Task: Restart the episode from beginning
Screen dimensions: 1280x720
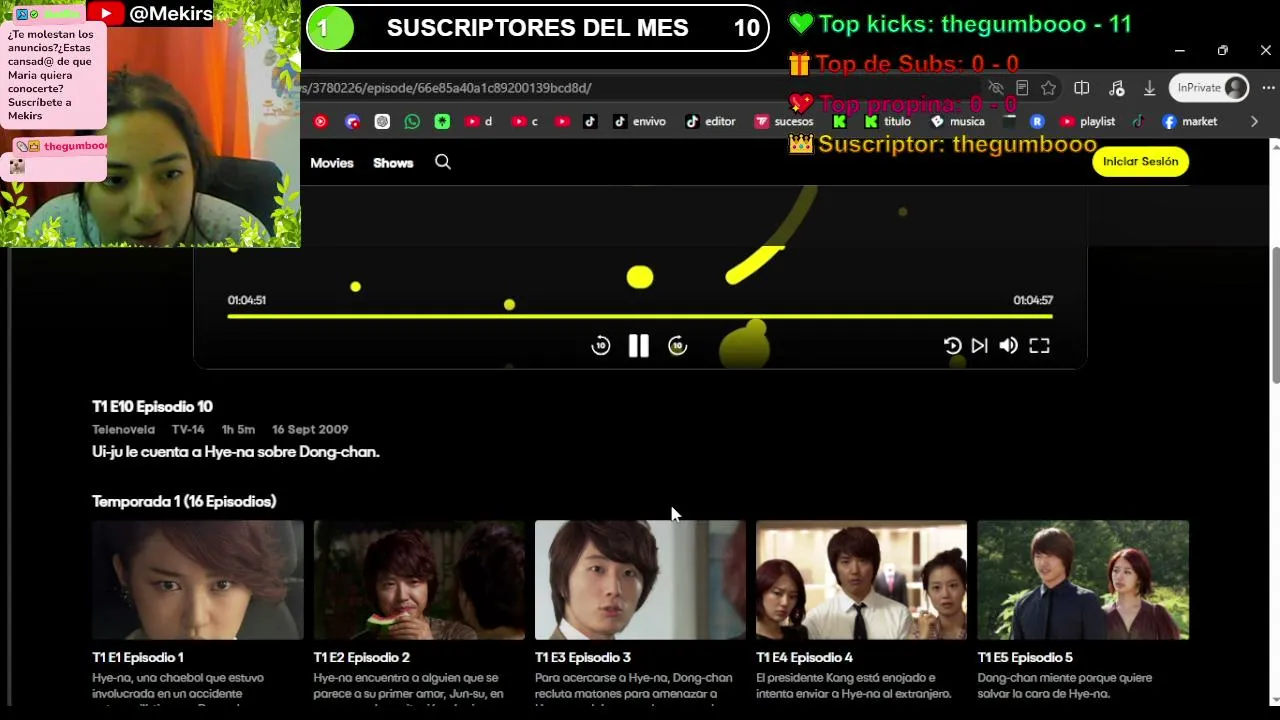Action: click(952, 346)
